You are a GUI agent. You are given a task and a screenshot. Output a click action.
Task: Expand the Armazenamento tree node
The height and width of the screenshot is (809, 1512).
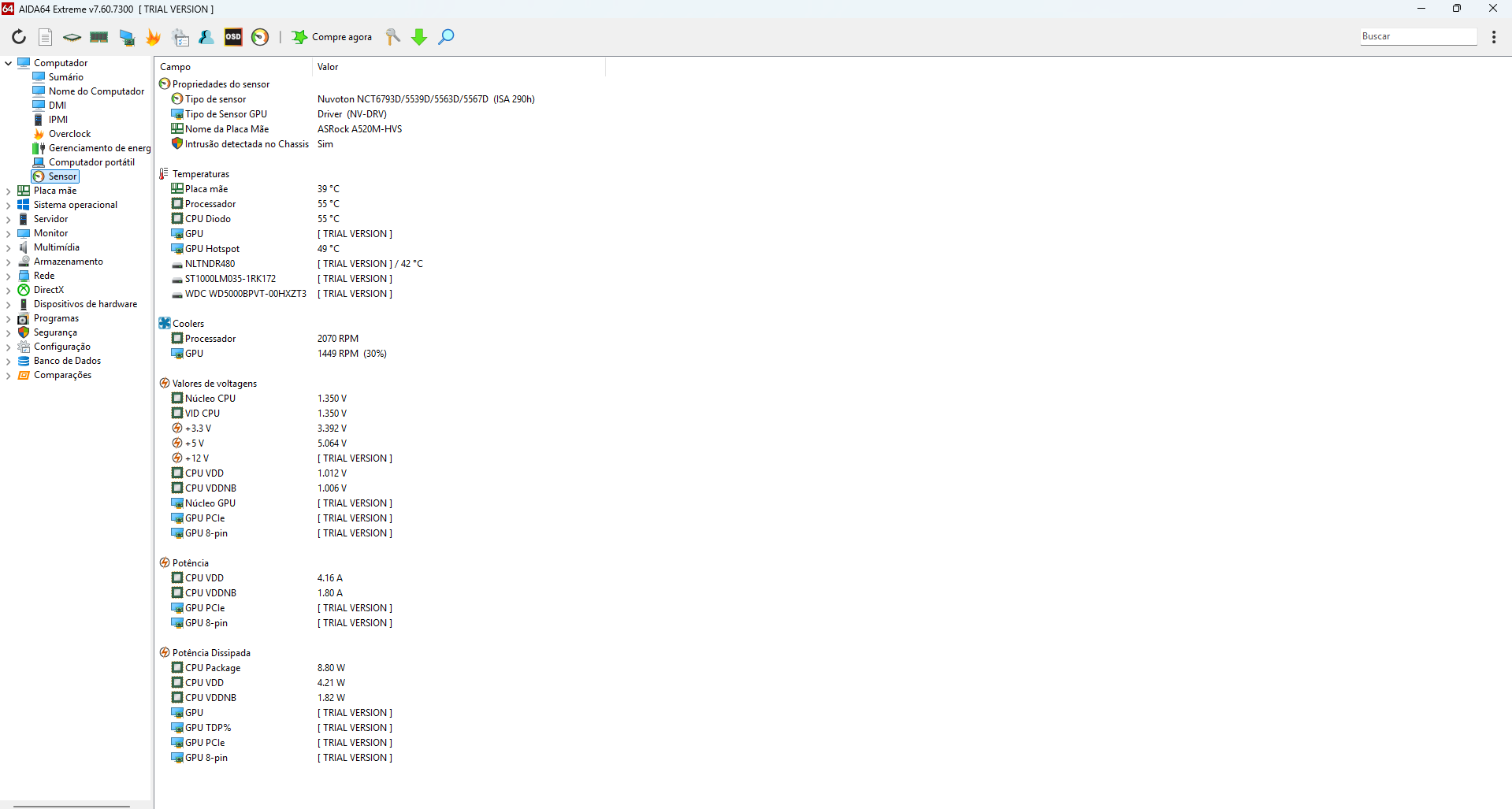coord(8,262)
